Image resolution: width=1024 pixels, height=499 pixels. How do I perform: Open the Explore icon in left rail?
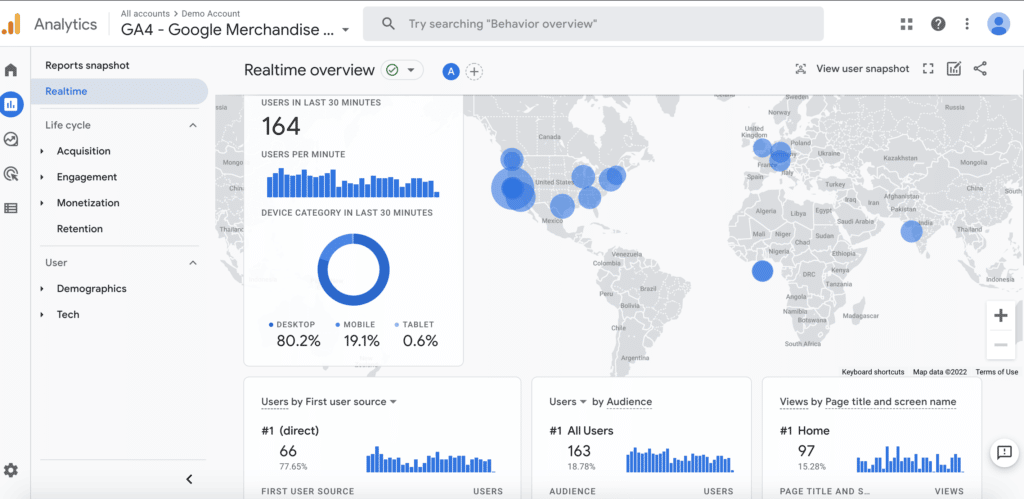point(11,139)
